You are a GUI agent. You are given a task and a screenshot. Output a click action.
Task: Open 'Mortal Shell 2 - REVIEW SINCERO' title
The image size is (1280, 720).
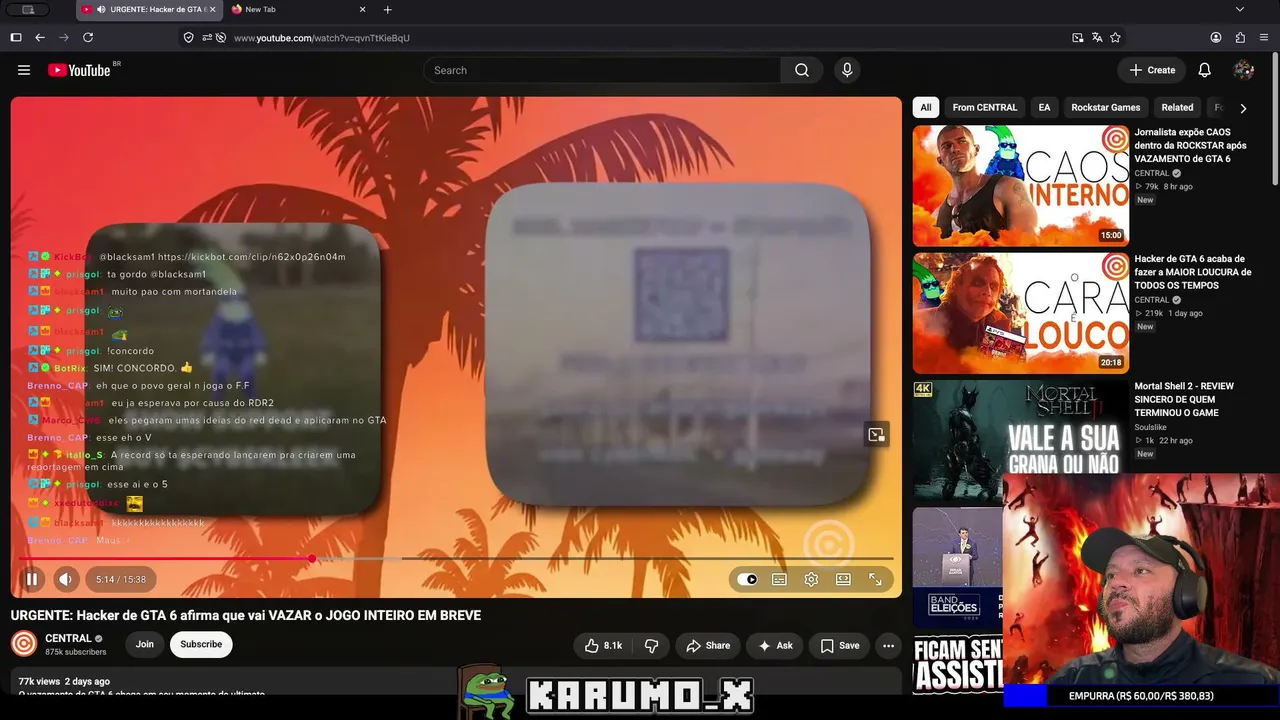pyautogui.click(x=1184, y=400)
